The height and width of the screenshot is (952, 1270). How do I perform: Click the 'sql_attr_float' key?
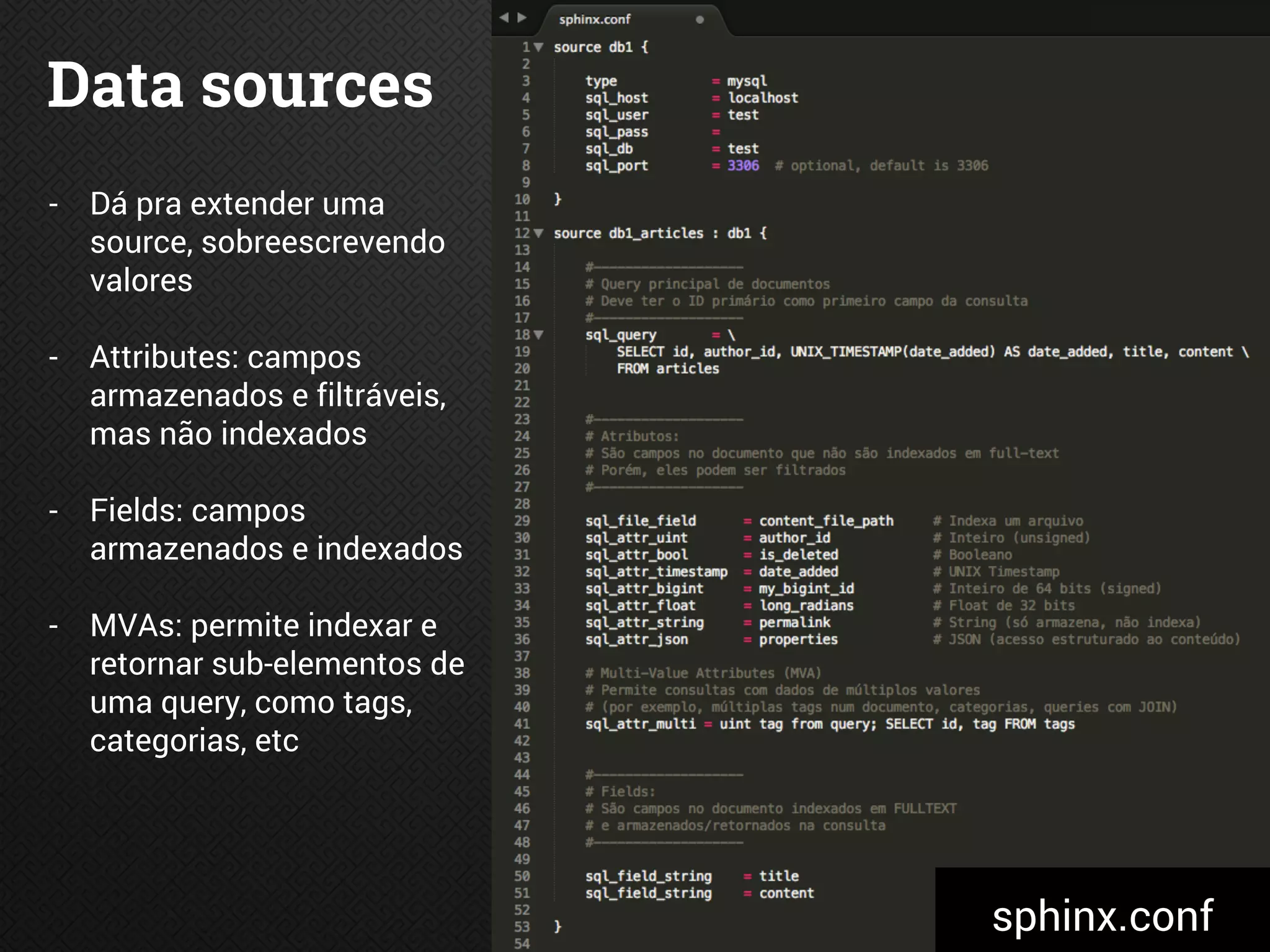tap(641, 606)
